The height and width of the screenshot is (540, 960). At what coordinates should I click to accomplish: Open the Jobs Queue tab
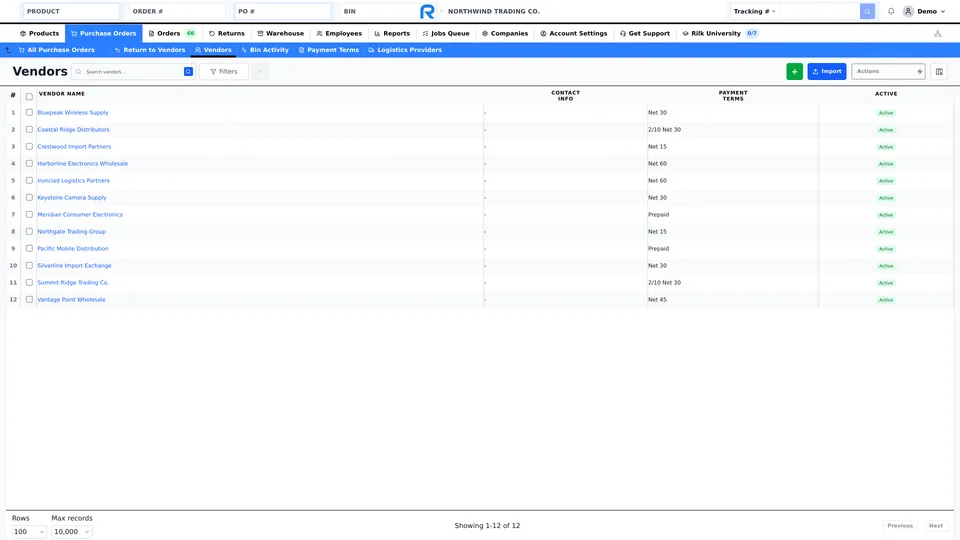(x=446, y=34)
